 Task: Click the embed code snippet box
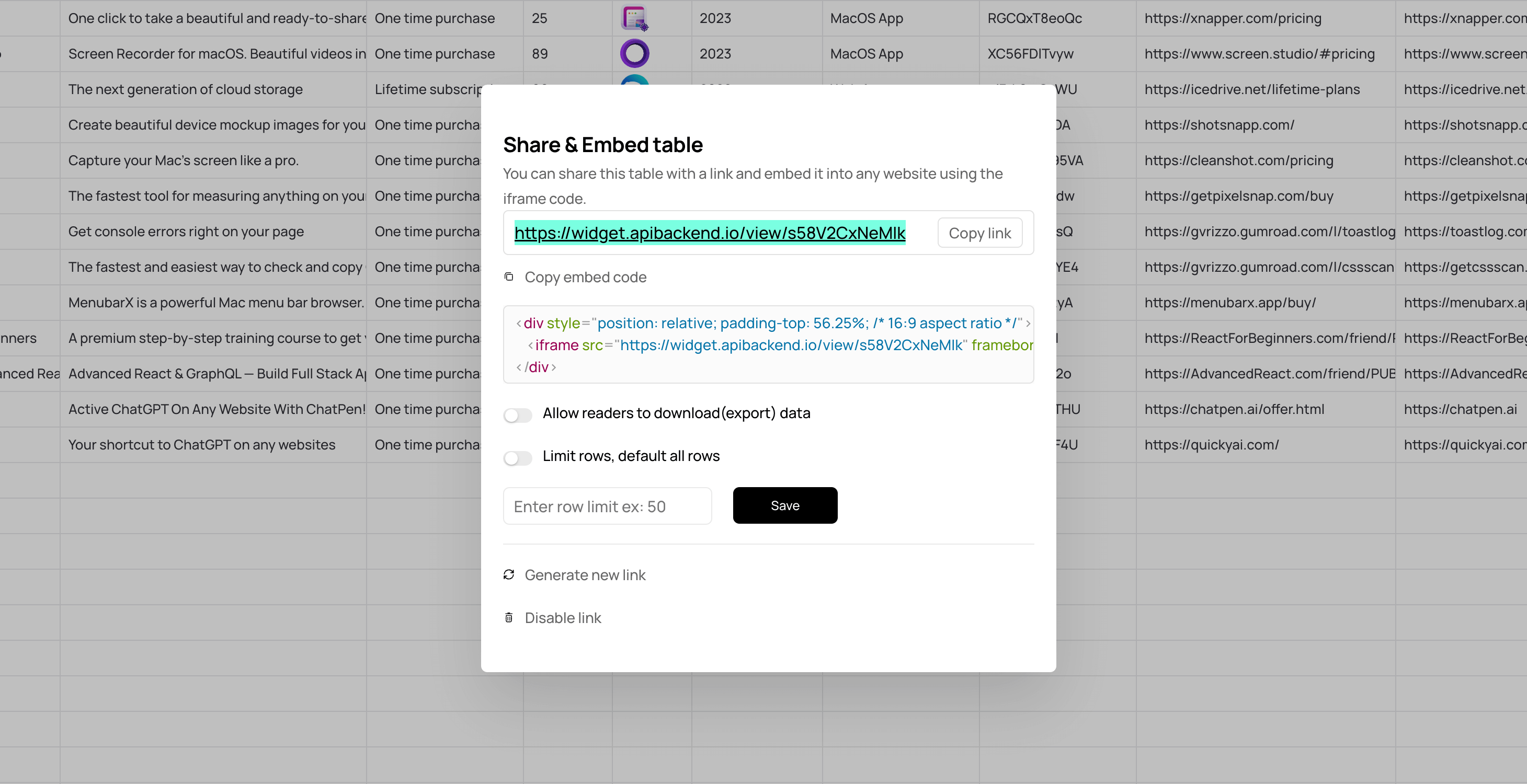click(768, 344)
